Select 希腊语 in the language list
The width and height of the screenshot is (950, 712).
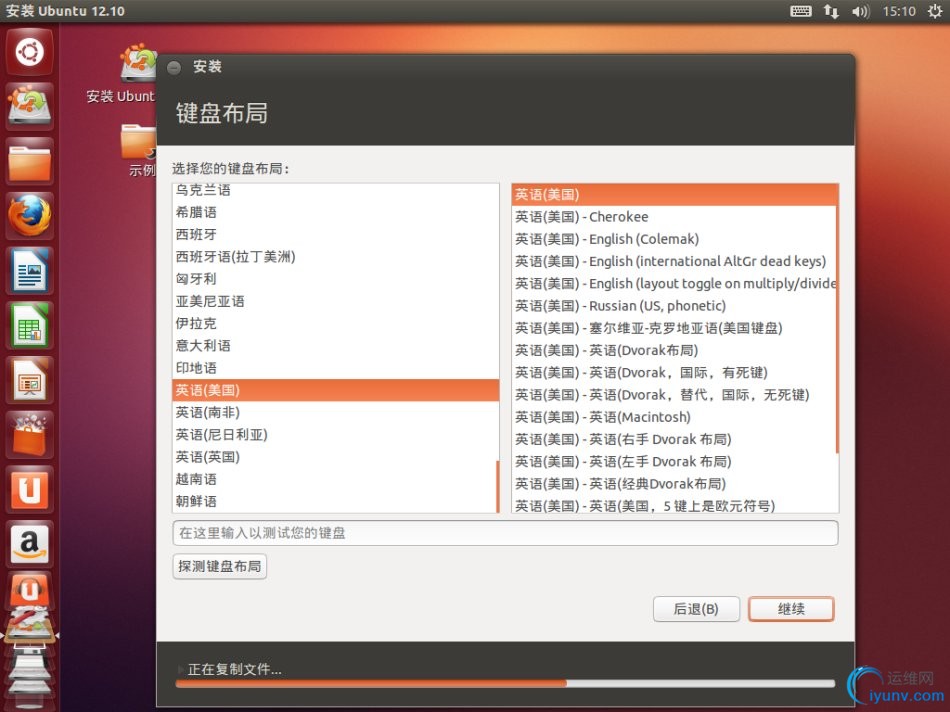(x=334, y=212)
